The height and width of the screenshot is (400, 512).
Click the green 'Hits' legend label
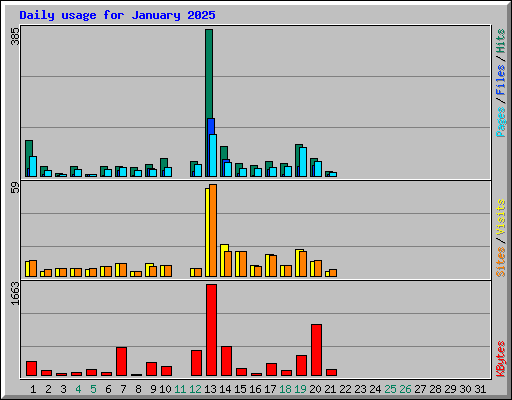click(x=500, y=41)
